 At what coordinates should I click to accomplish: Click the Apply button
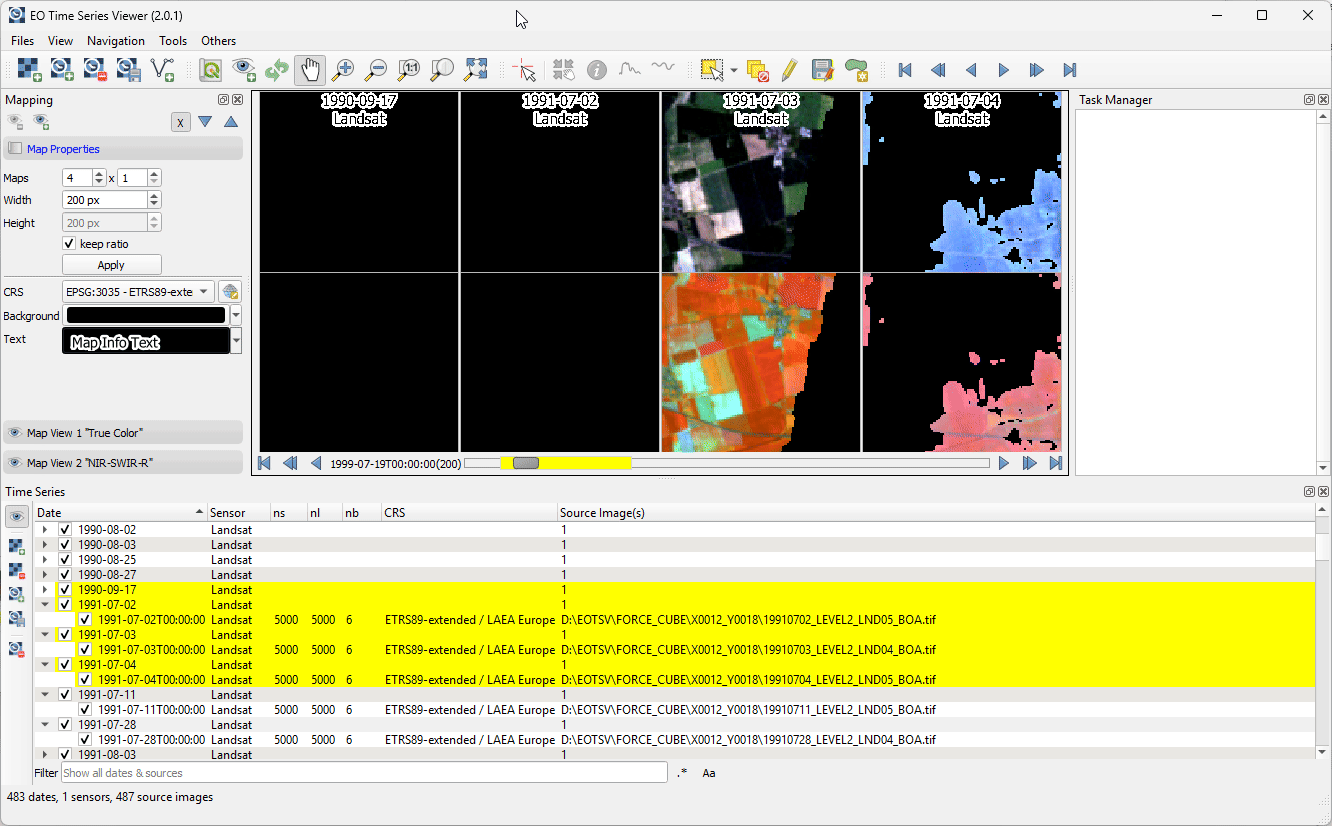(111, 265)
